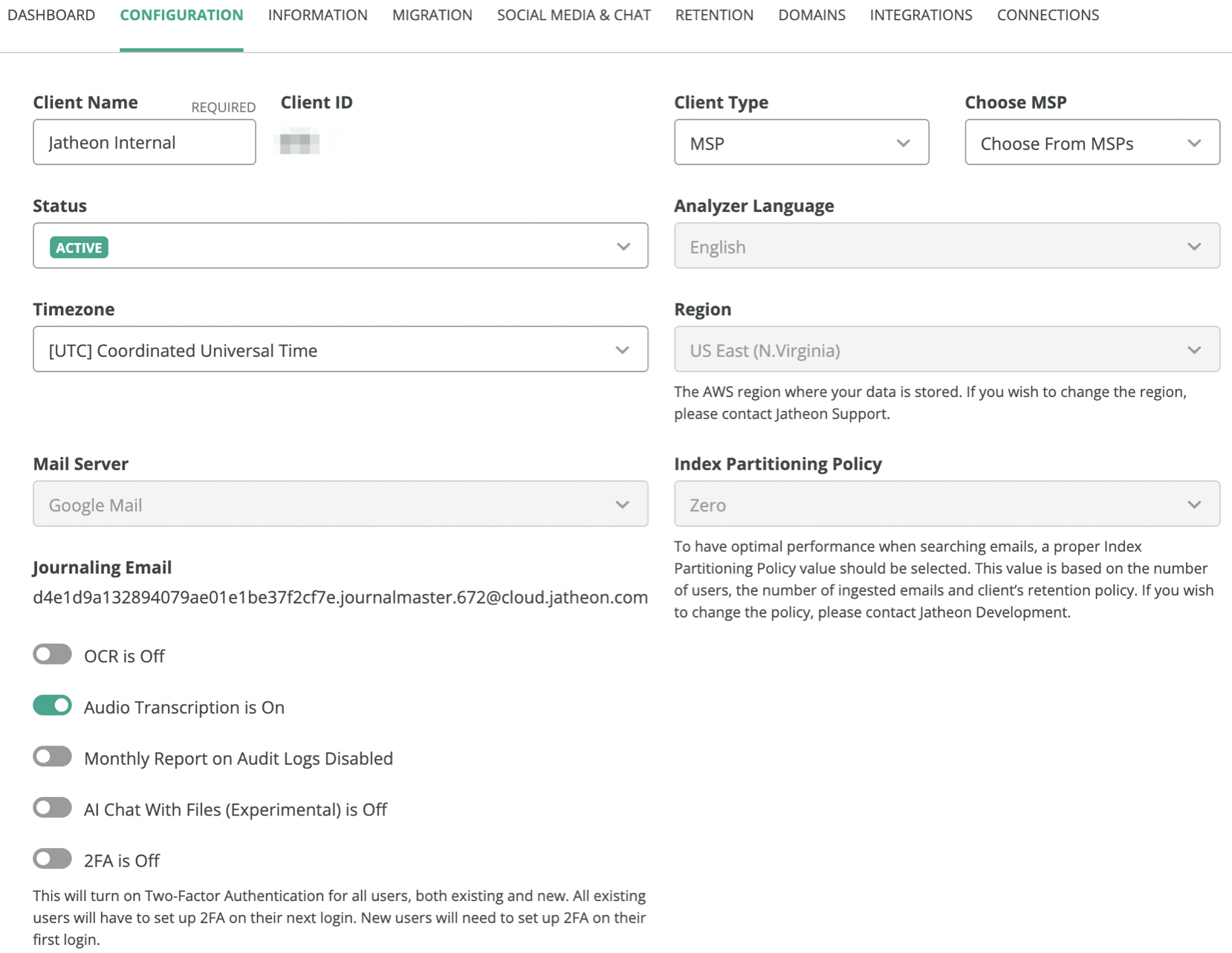Open the Mail Server dropdown

(340, 504)
